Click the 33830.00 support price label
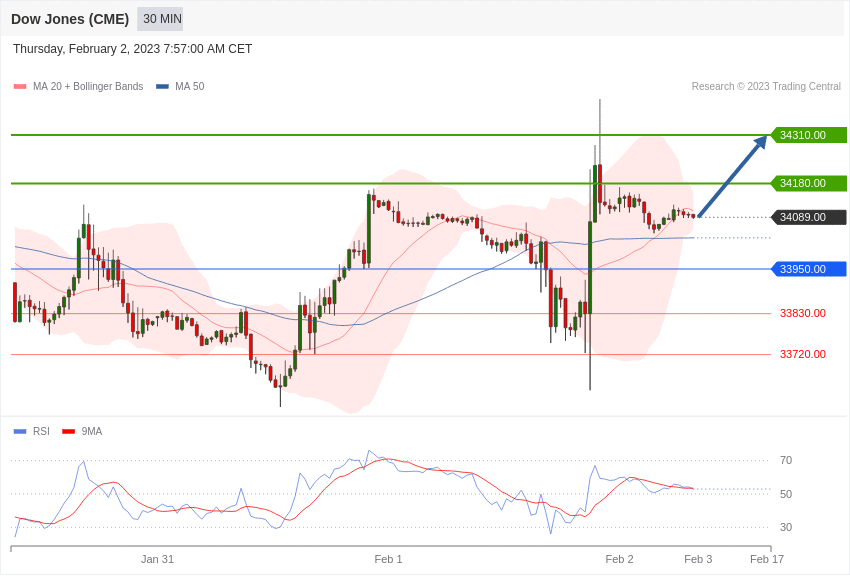850x576 pixels. [x=803, y=313]
